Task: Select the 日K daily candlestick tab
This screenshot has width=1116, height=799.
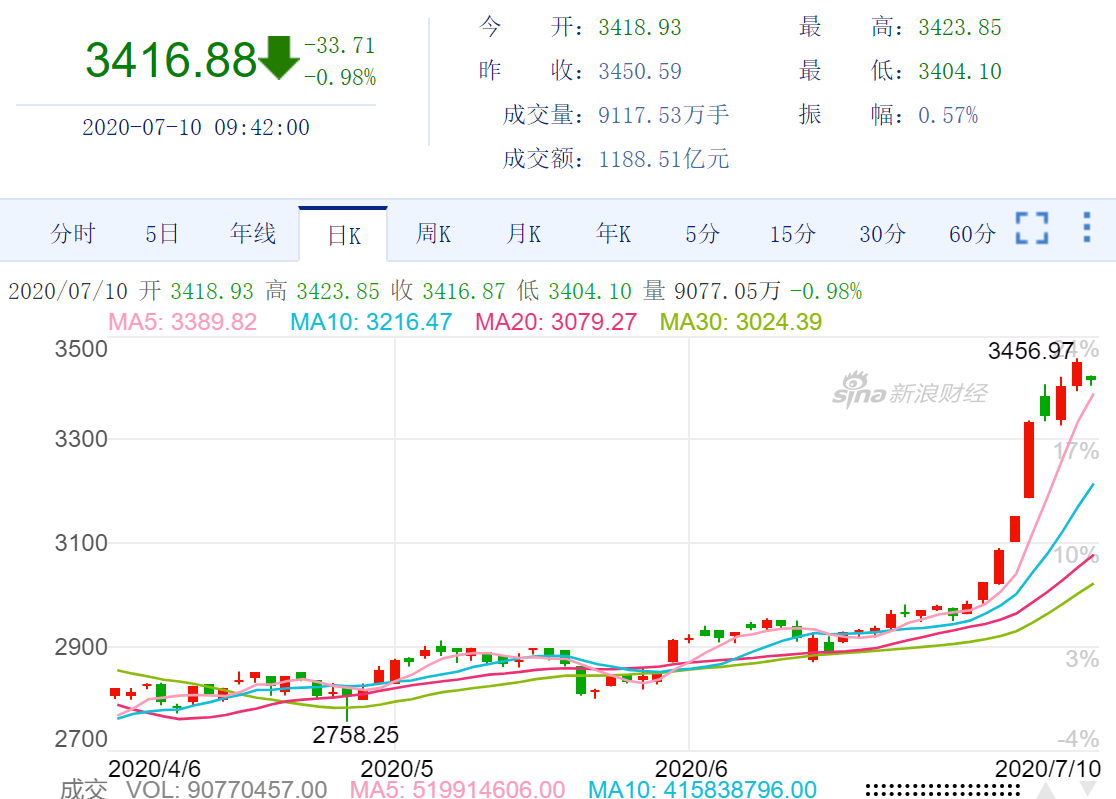Action: (x=343, y=235)
